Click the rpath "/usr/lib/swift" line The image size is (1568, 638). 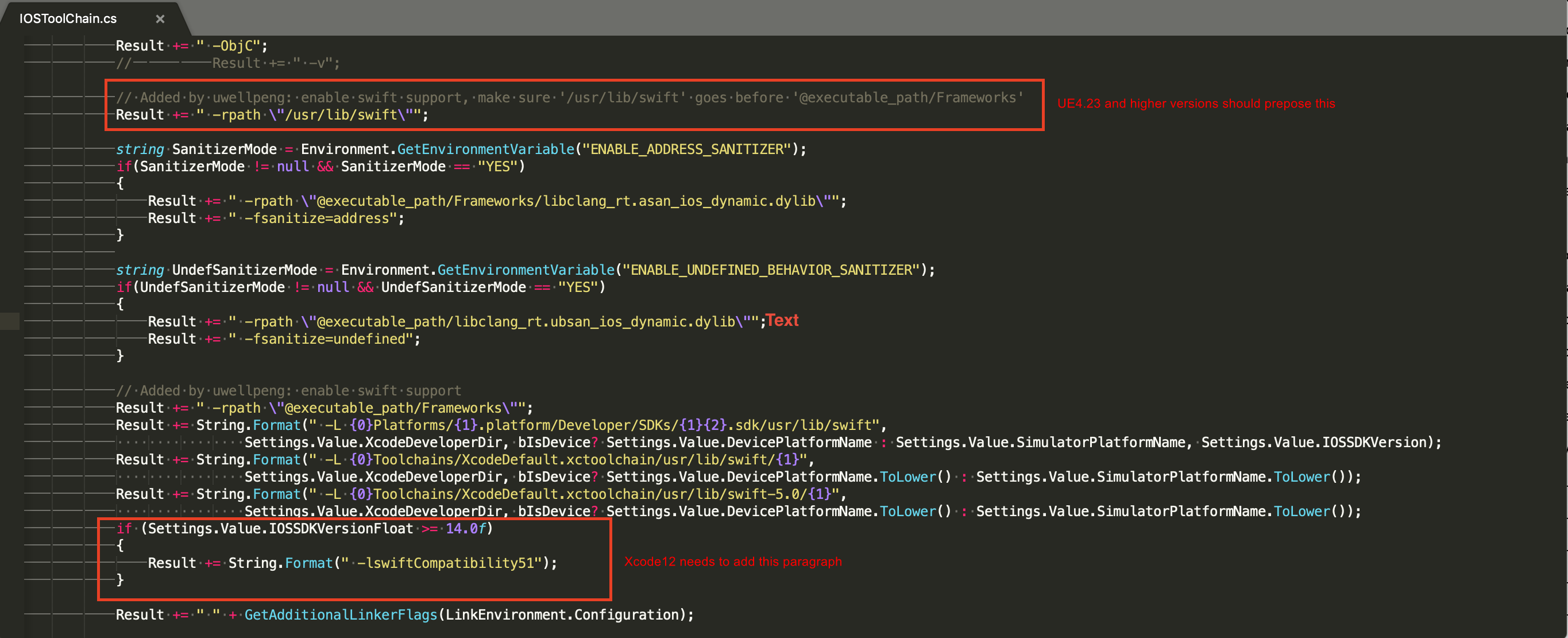tap(272, 114)
